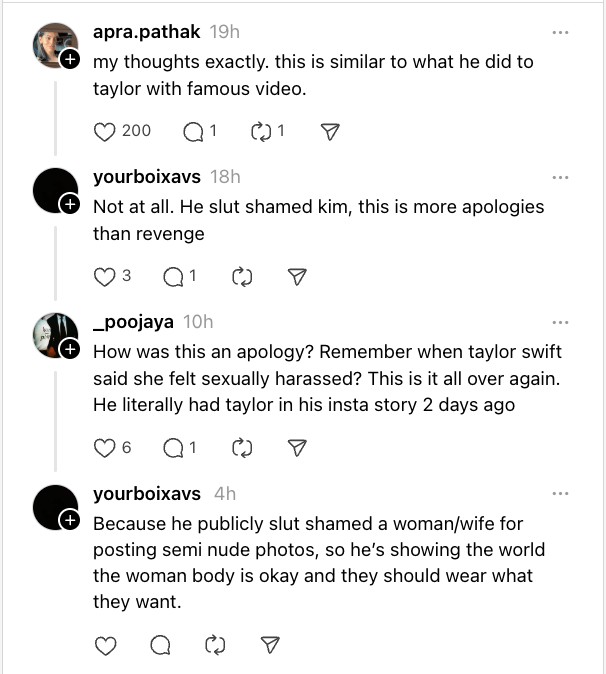Share yourboixavs's 18h comment
Image resolution: width=606 pixels, height=674 pixels.
tap(297, 276)
